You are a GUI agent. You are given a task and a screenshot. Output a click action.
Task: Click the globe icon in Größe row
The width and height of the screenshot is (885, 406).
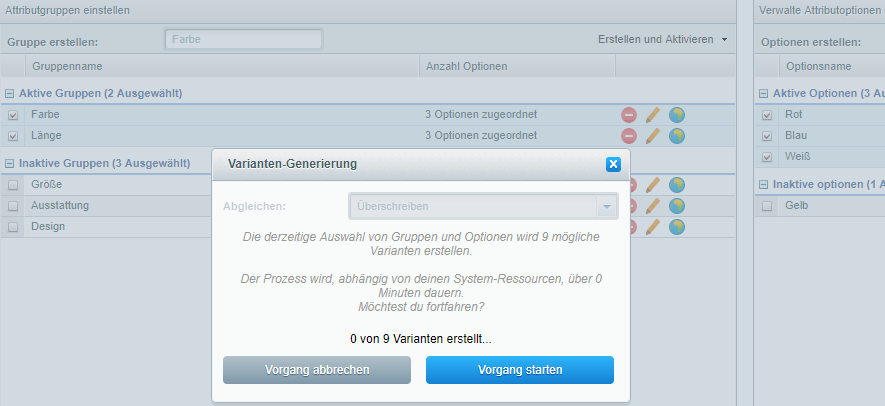tap(677, 185)
